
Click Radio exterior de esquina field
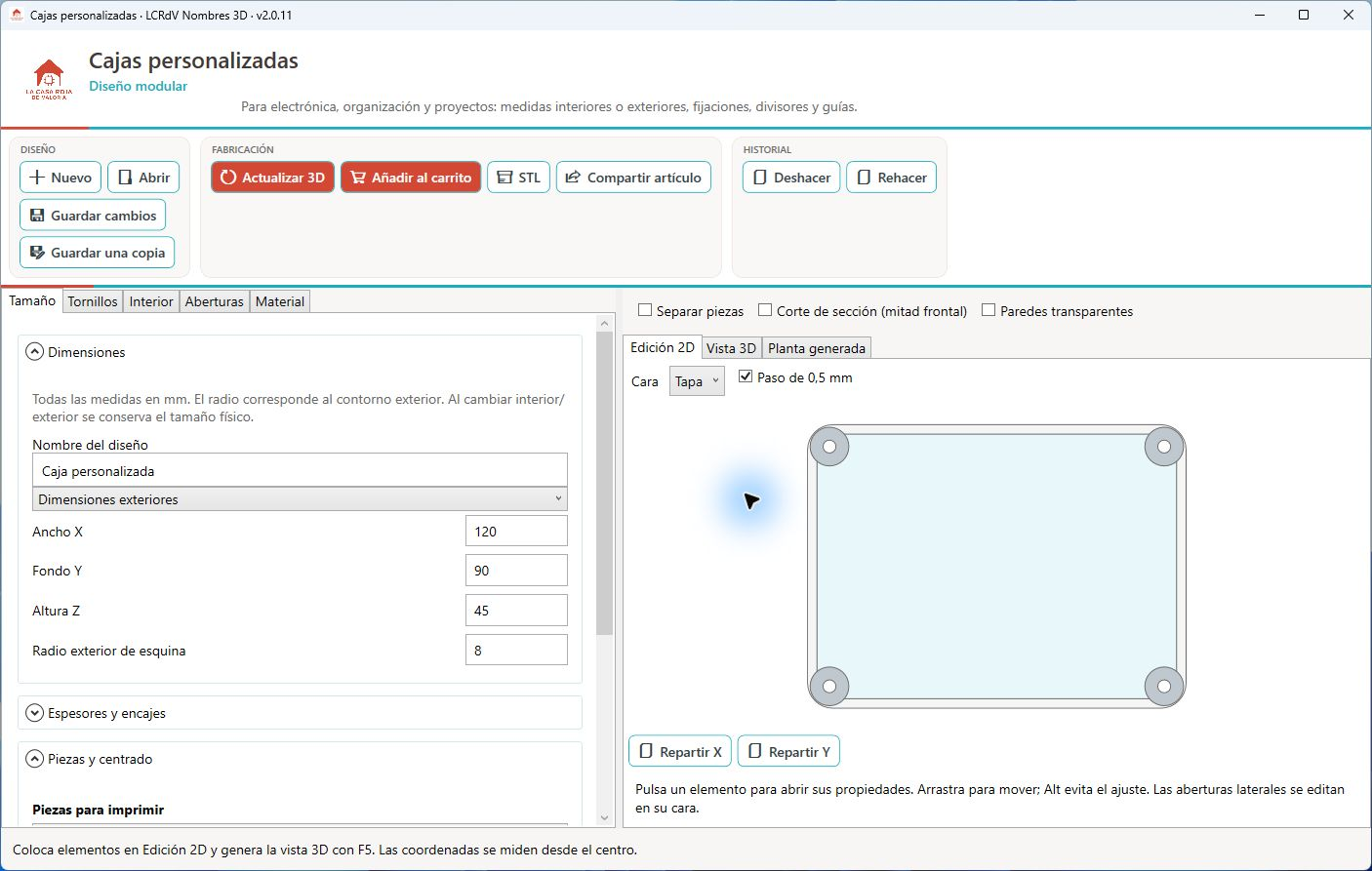pyautogui.click(x=516, y=650)
